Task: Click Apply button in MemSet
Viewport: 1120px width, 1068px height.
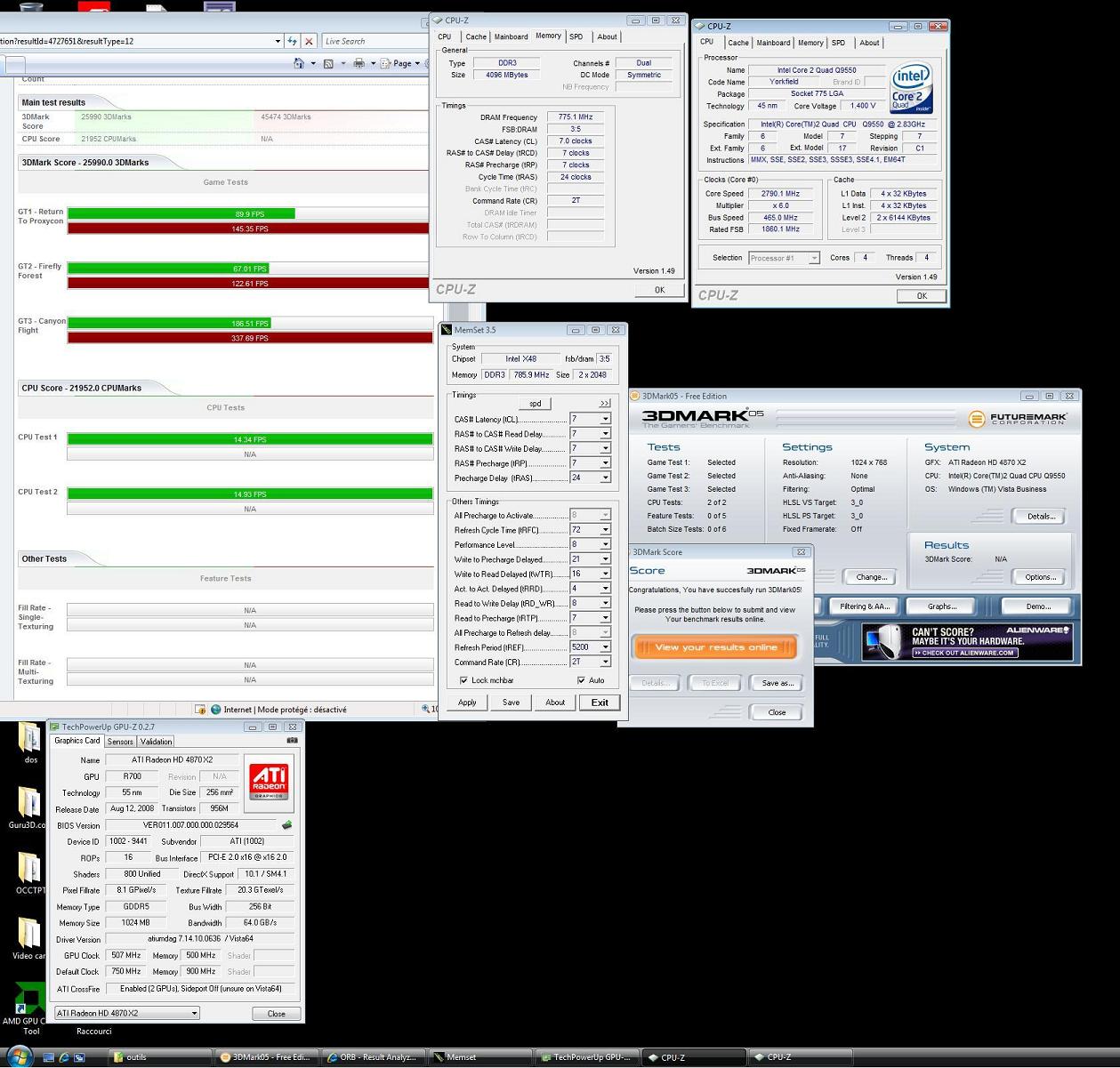Action: click(467, 703)
